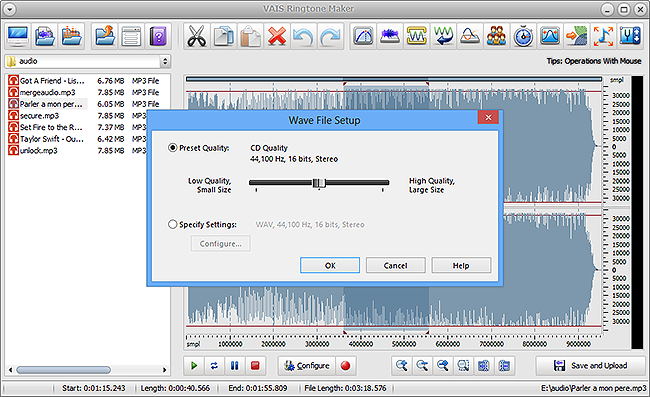Click the quality slider handle
The width and height of the screenshot is (650, 397).
pos(319,183)
